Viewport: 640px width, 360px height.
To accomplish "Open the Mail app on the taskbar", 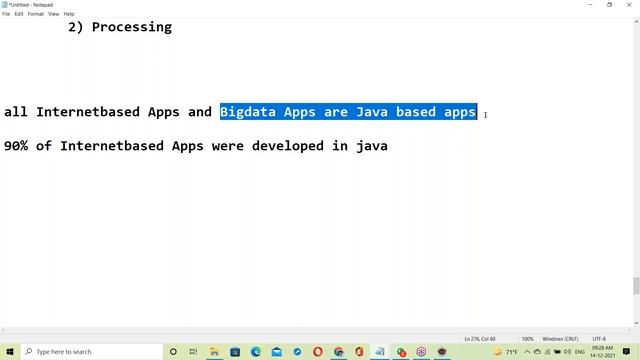I will click(277, 351).
